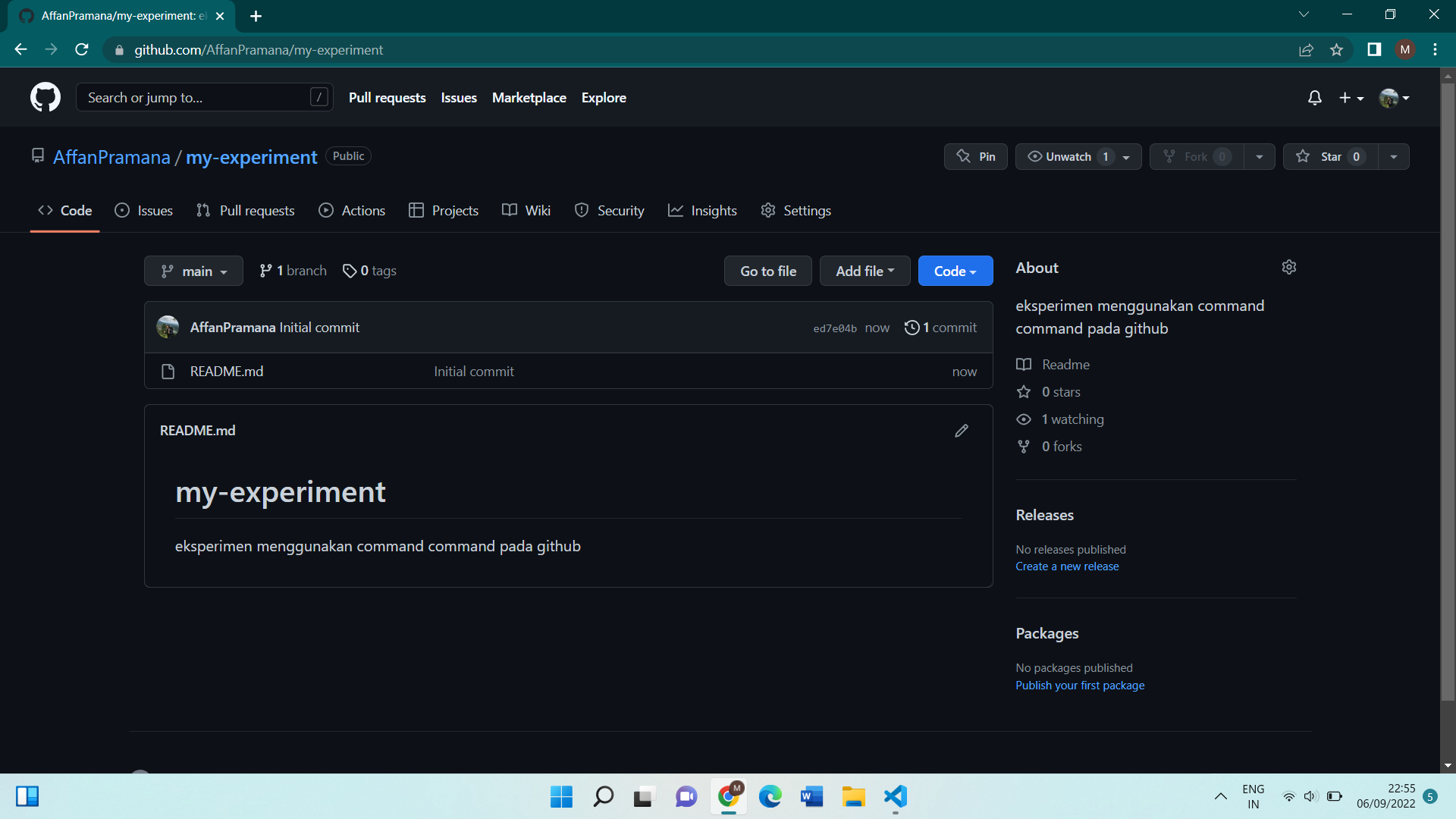Open the Insights tab
The width and height of the screenshot is (1456, 819).
[702, 210]
